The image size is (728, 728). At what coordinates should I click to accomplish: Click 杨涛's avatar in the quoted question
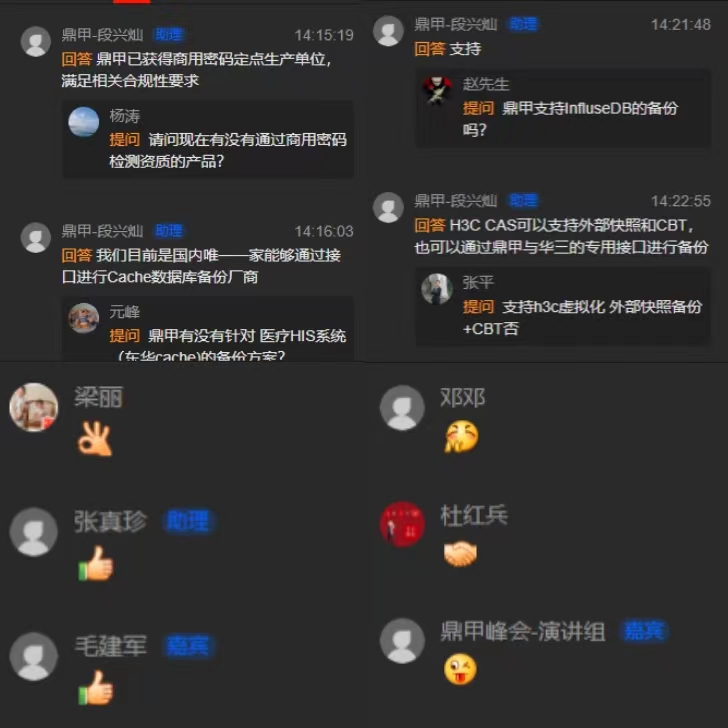point(84,122)
